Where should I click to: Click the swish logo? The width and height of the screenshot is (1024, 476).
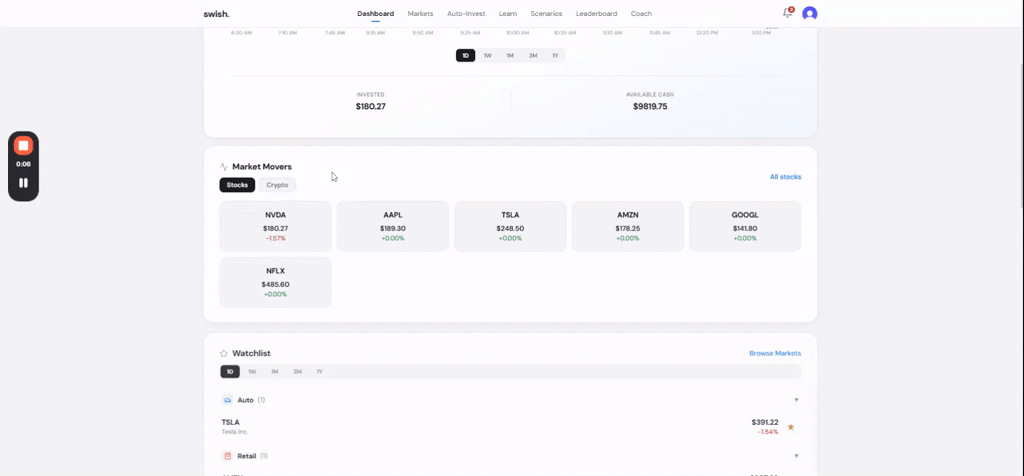[x=216, y=14]
